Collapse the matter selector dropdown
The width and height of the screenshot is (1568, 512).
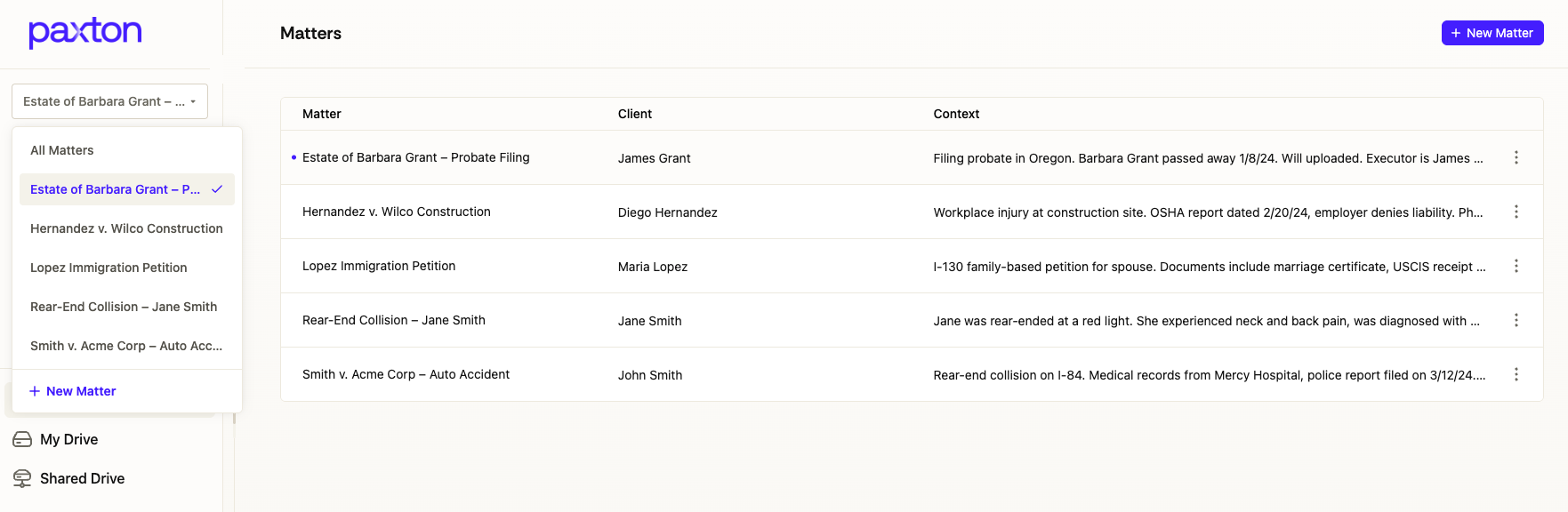click(x=109, y=101)
